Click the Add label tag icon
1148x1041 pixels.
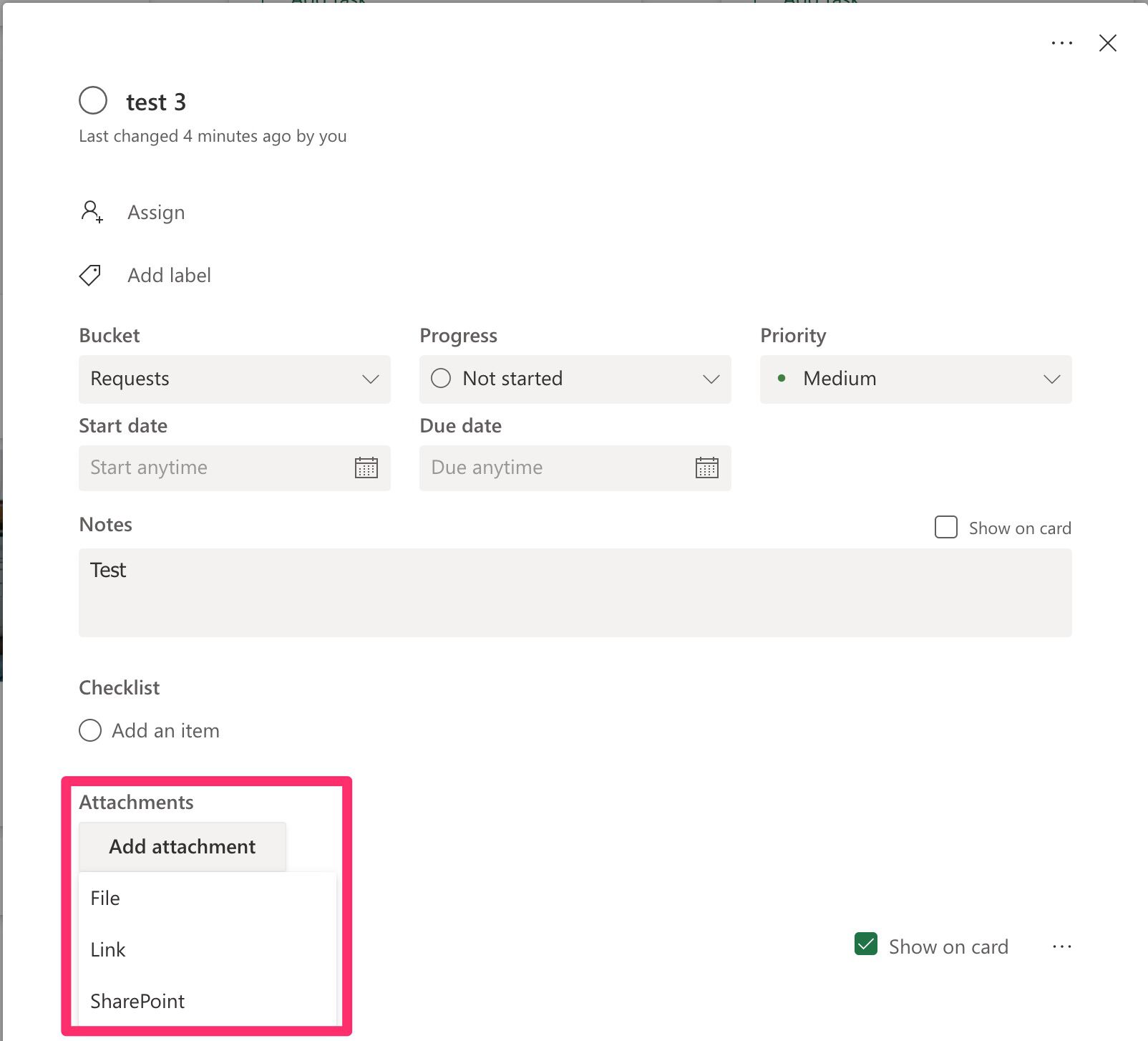89,275
